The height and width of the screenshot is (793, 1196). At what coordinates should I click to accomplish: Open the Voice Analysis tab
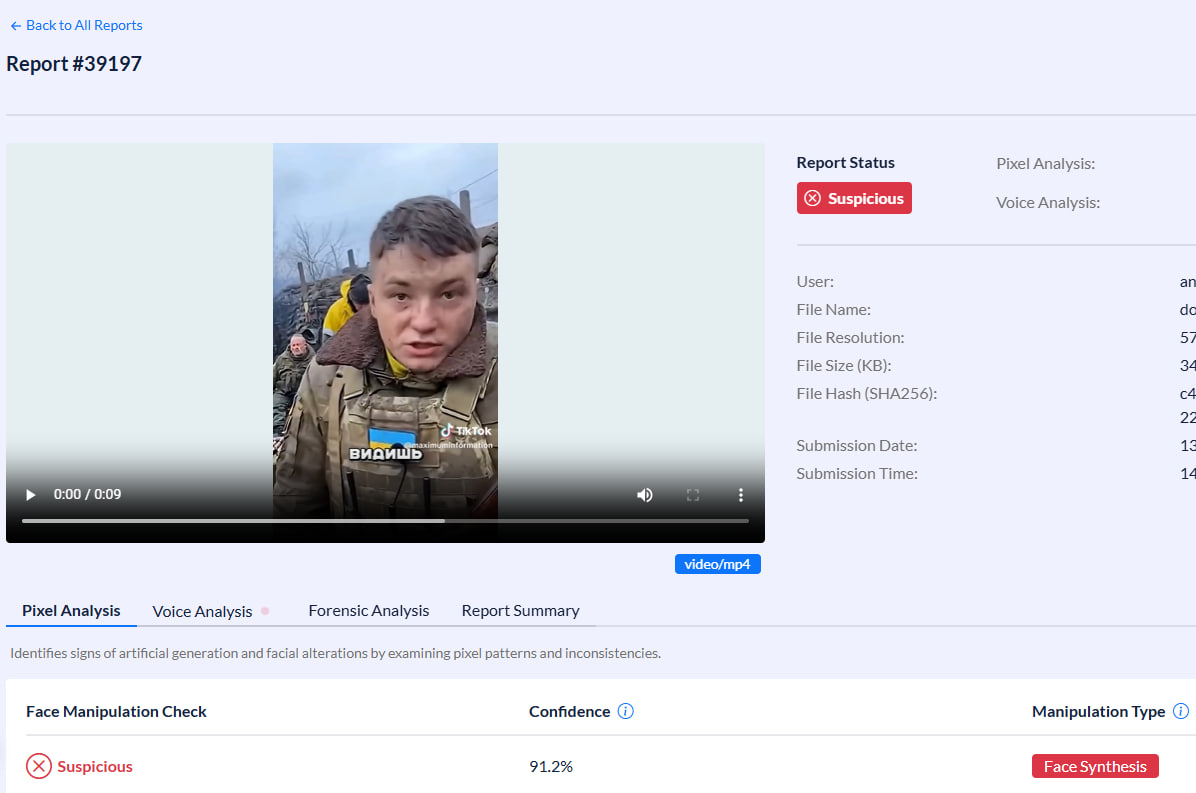[202, 611]
